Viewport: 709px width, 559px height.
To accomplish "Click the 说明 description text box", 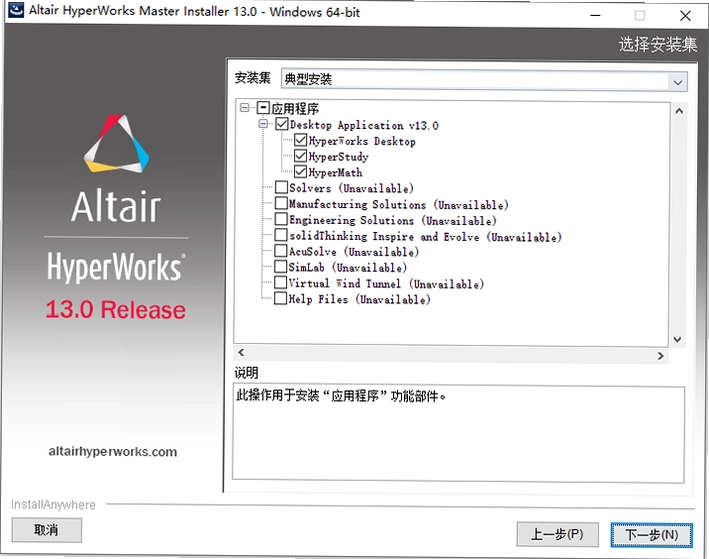I will point(458,435).
